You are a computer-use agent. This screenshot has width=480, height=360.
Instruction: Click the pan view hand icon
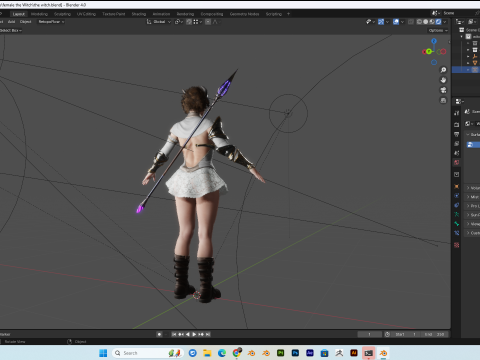click(x=443, y=80)
